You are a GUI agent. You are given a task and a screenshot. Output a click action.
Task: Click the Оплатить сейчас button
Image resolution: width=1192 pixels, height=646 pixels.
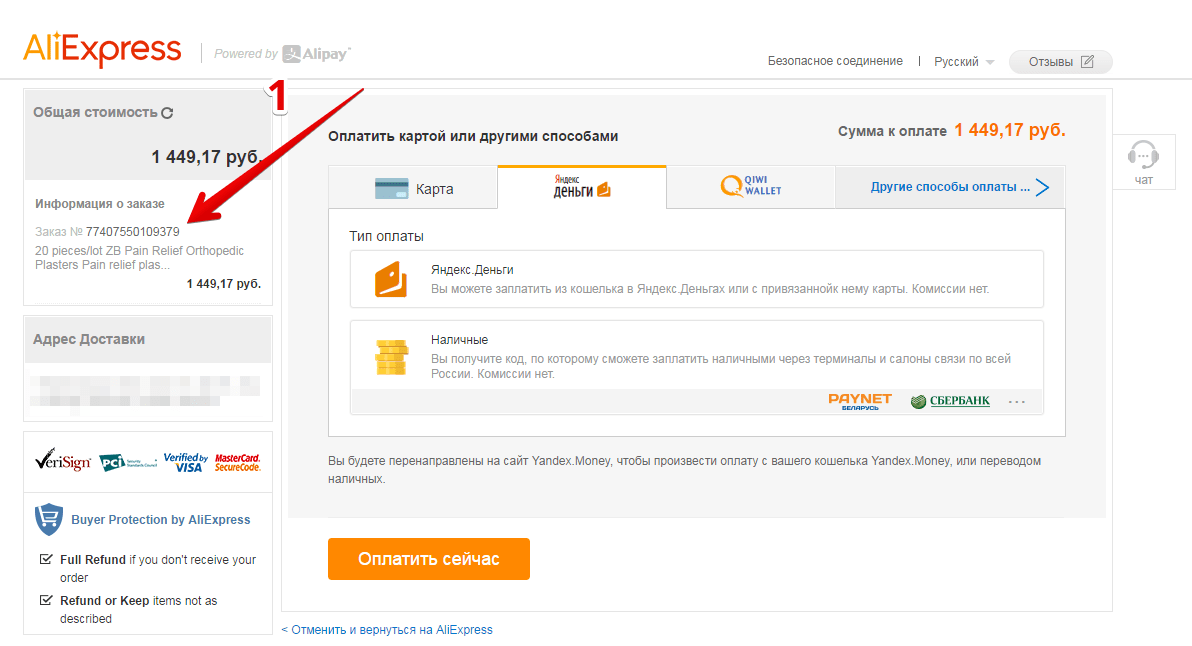tap(429, 559)
